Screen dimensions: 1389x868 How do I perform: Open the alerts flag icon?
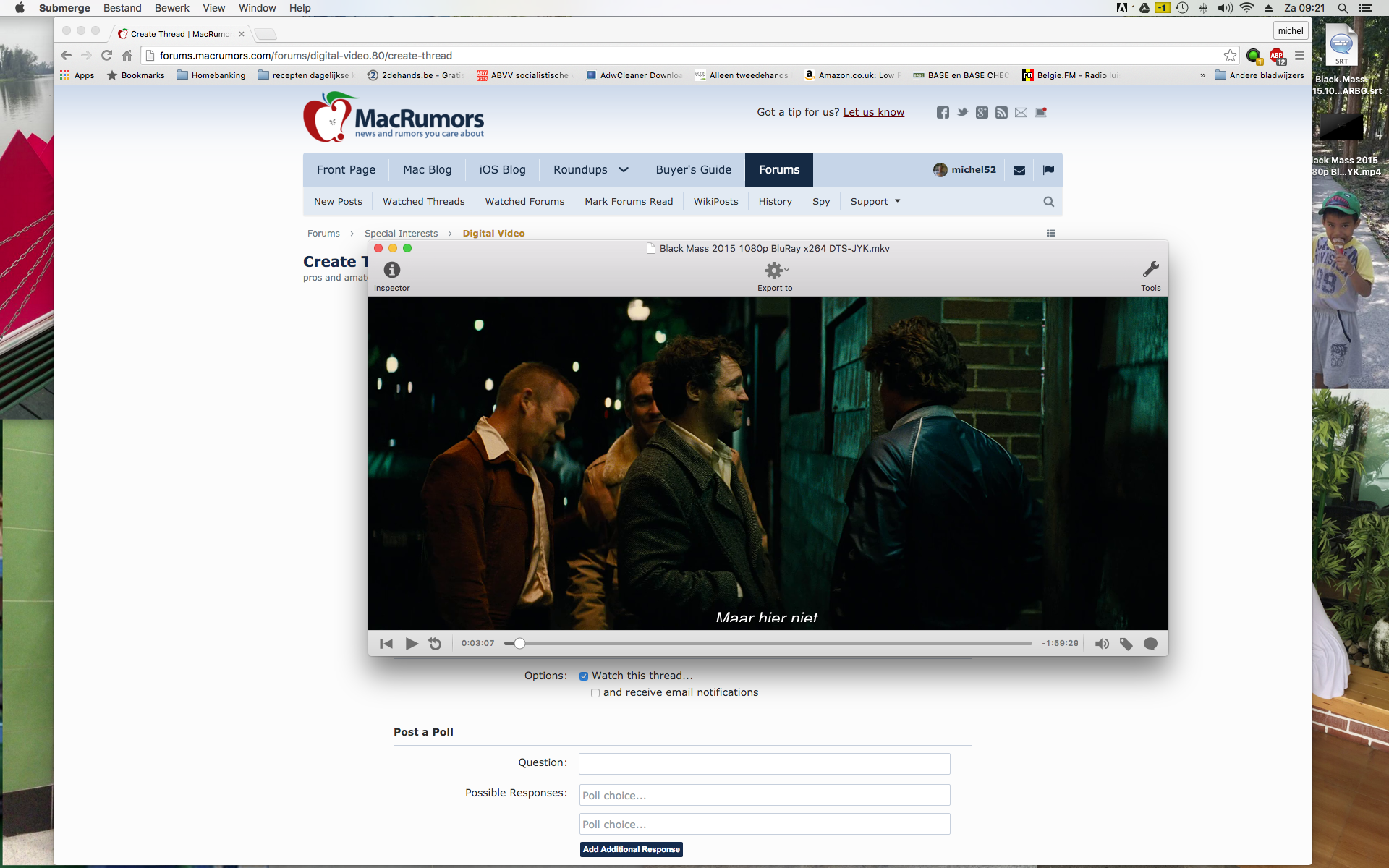tap(1048, 170)
